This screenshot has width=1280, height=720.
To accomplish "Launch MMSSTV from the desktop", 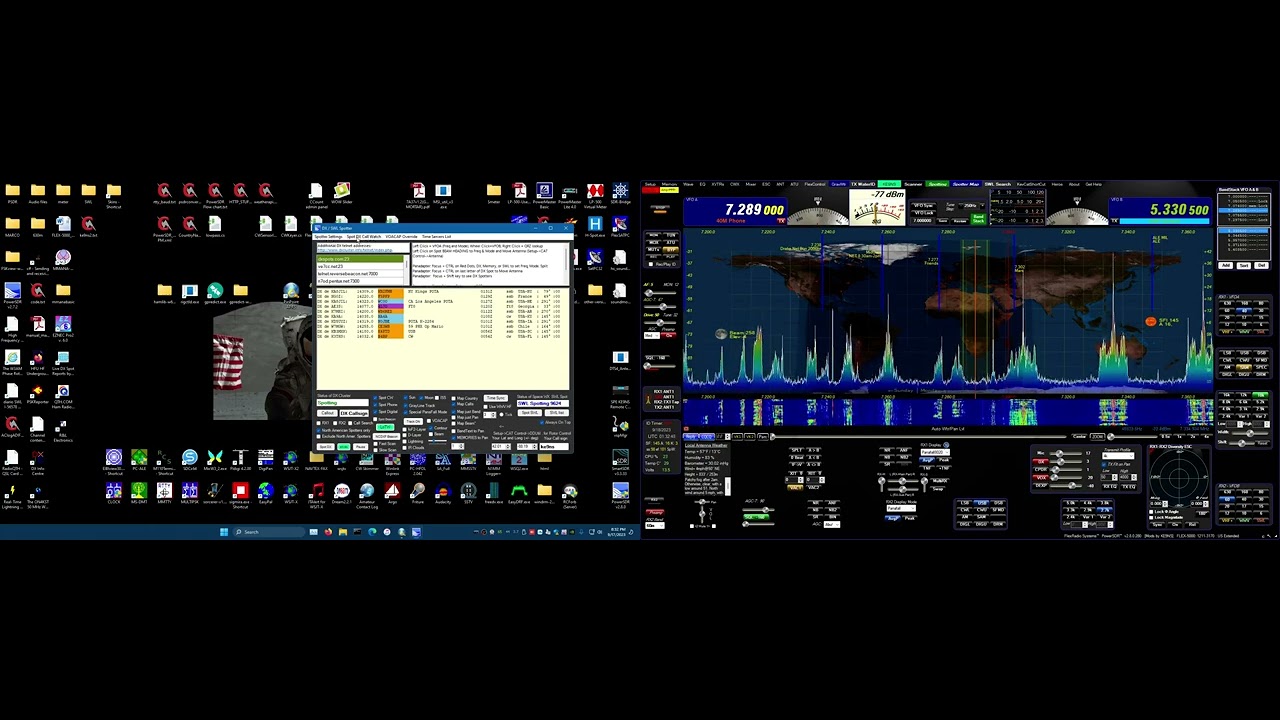I will coord(468,462).
